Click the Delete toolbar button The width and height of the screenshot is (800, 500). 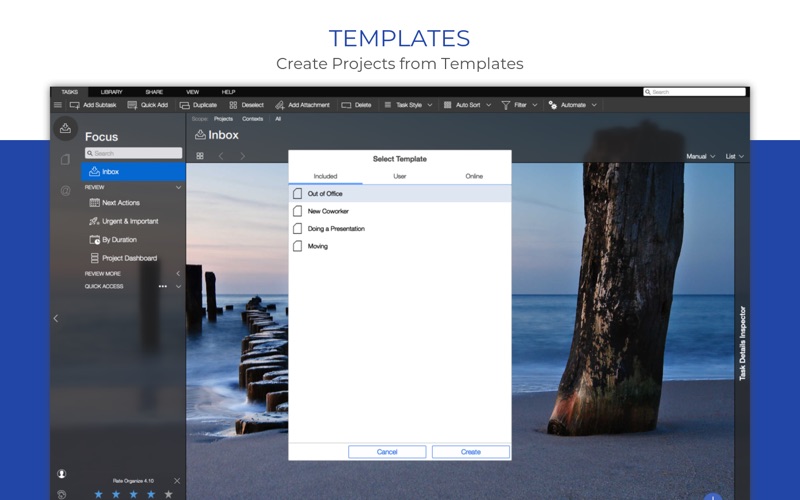356,105
